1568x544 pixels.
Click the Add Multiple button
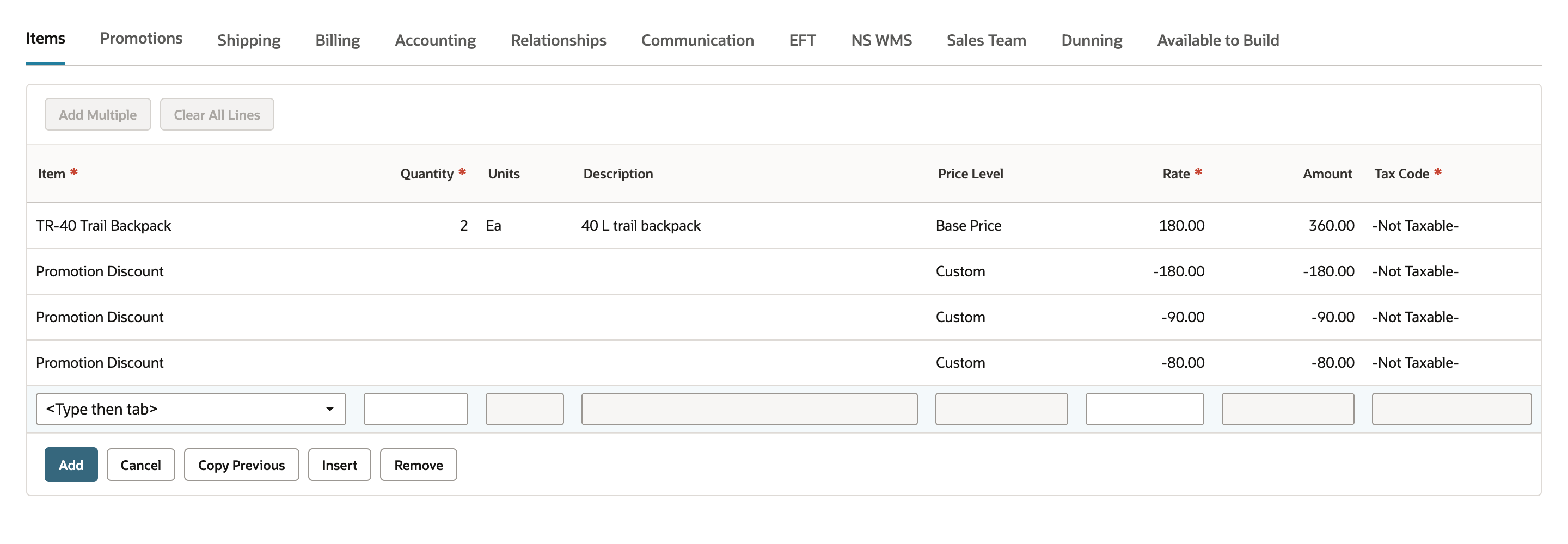click(x=97, y=114)
